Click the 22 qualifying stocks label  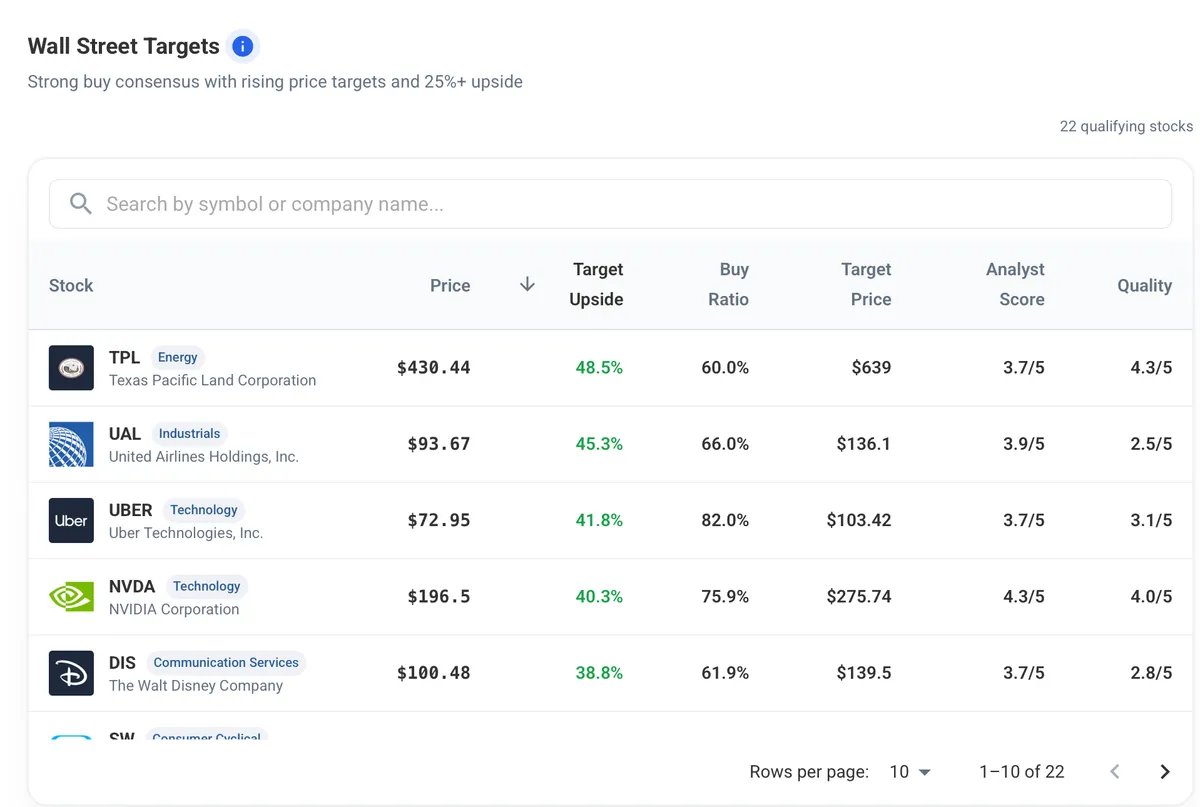pyautogui.click(x=1126, y=127)
